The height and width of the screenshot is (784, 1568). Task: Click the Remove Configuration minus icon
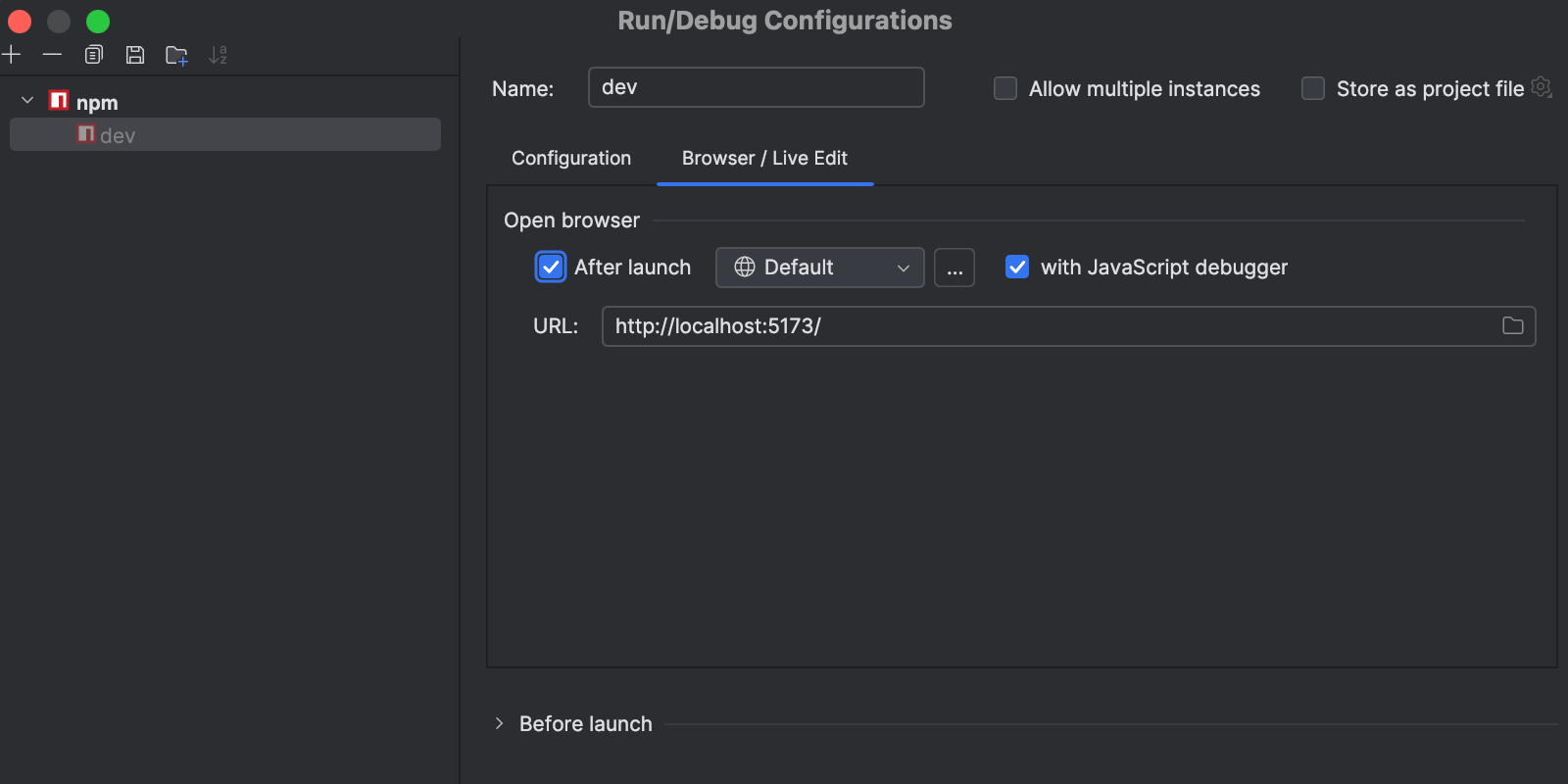pos(53,55)
